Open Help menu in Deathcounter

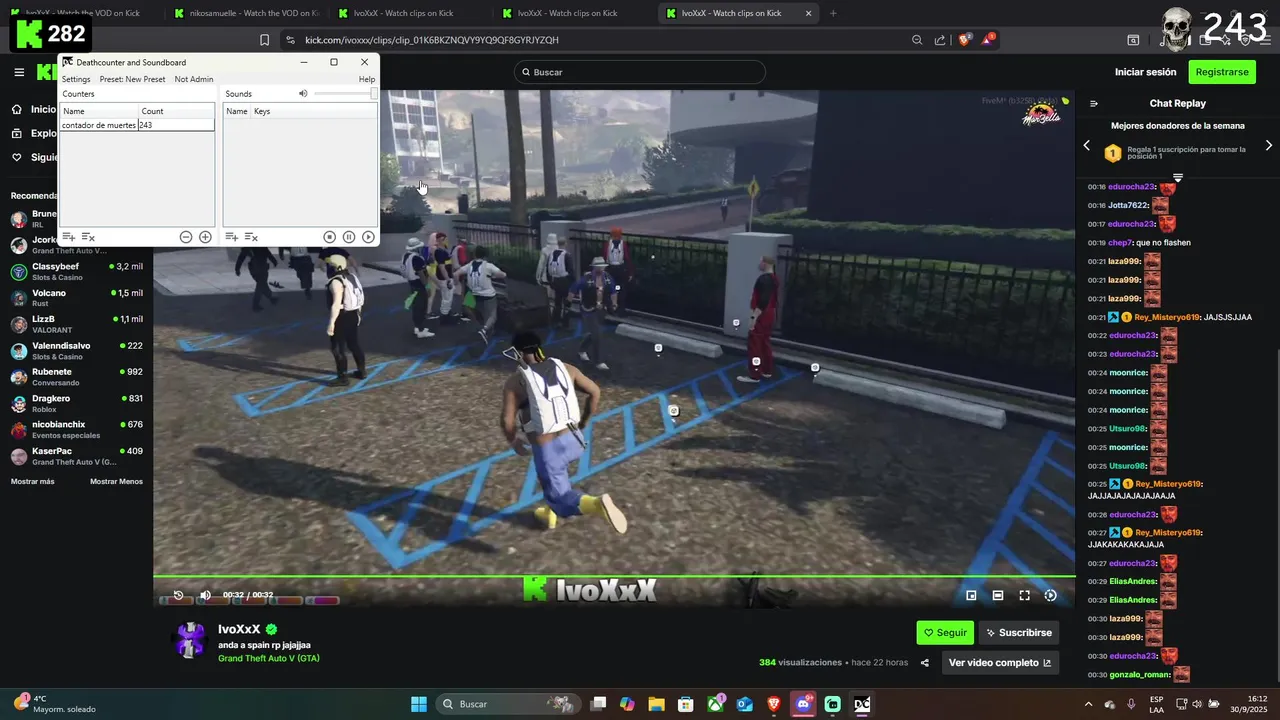point(367,79)
